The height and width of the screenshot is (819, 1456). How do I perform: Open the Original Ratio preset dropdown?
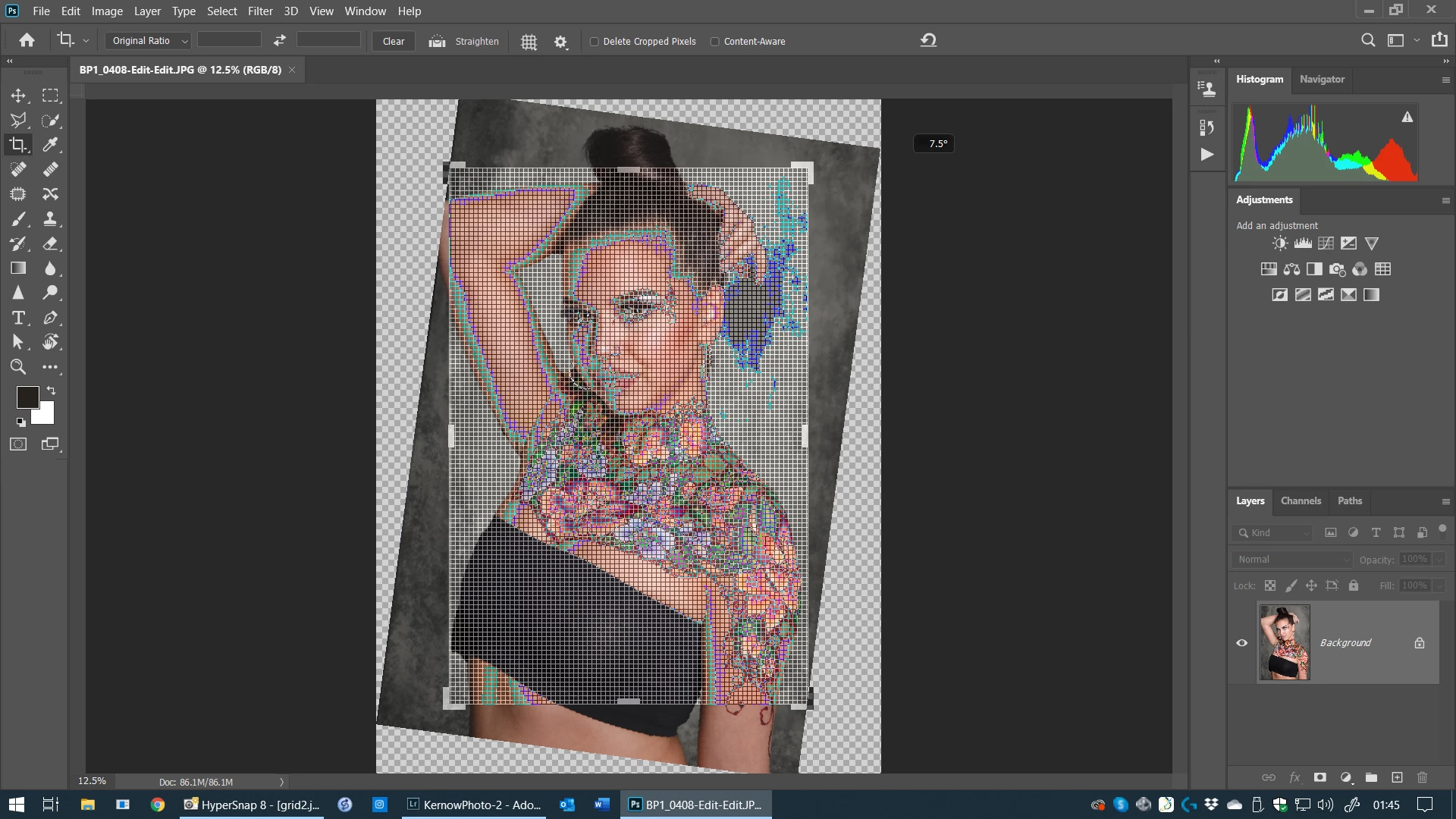[149, 41]
